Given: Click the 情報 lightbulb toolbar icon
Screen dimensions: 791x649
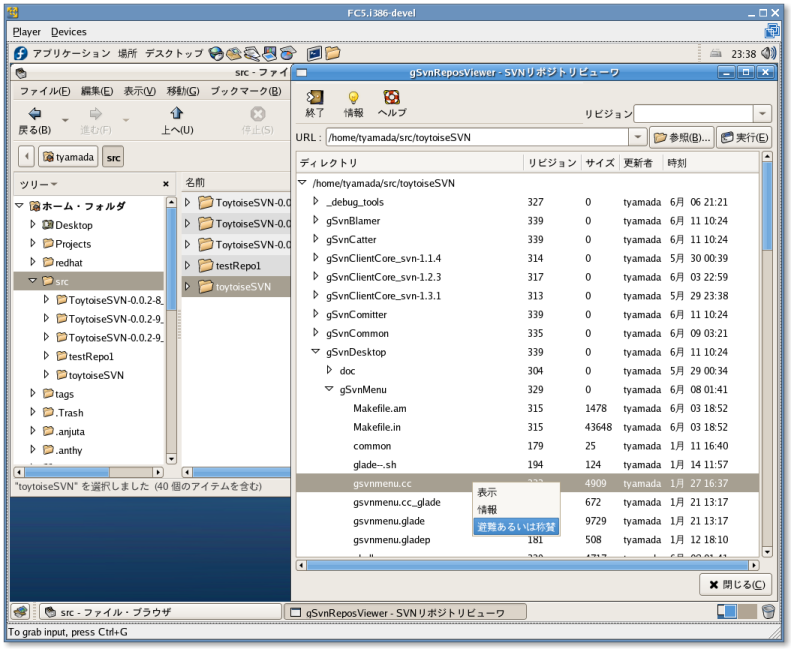Looking at the screenshot, I should [353, 97].
